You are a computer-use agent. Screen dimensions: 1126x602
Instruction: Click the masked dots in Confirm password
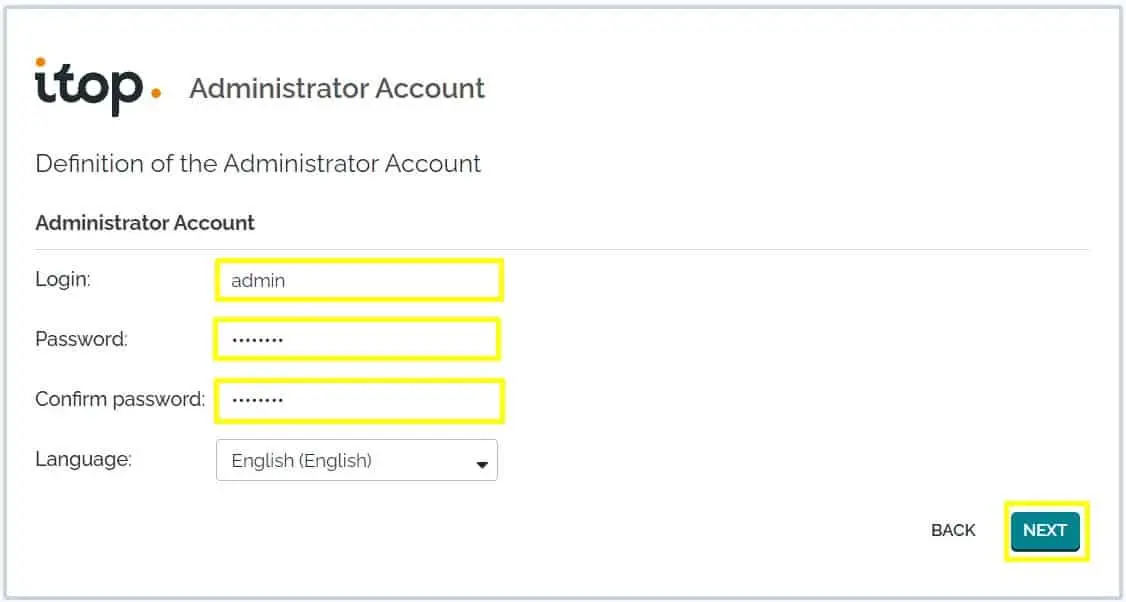[x=257, y=401]
